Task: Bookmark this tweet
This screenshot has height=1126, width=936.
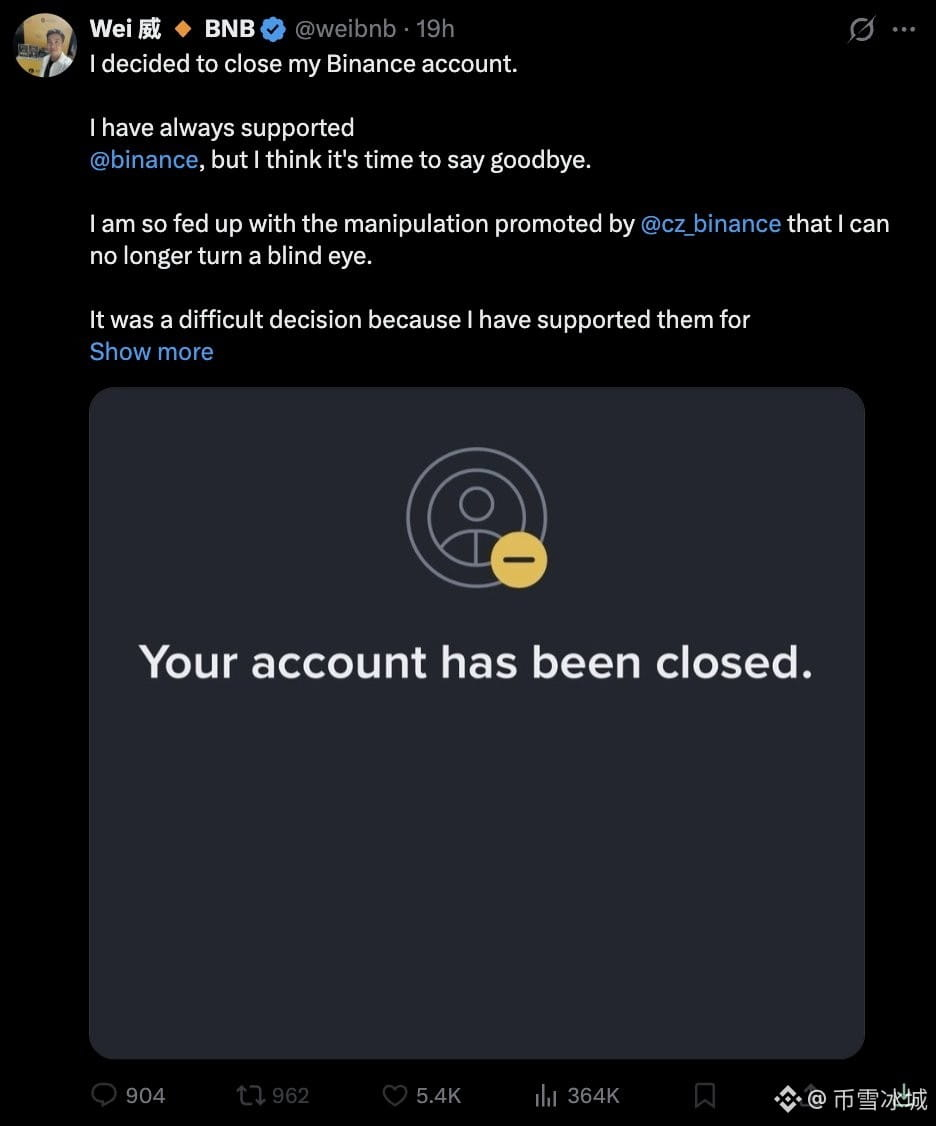Action: [705, 1095]
